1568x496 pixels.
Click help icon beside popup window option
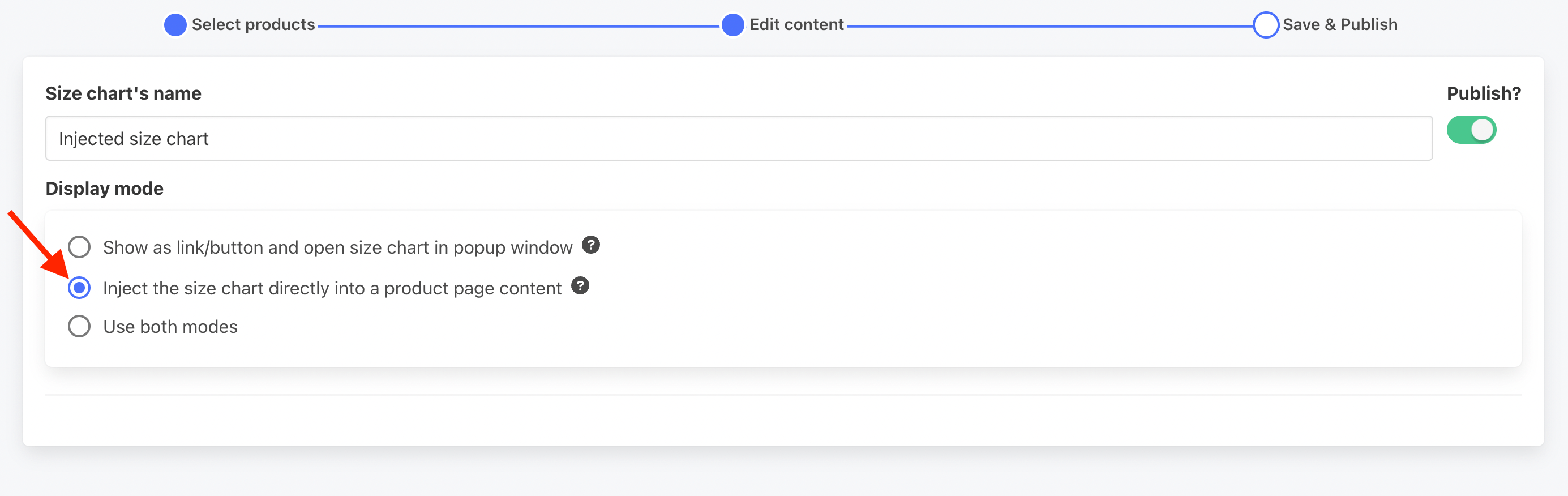590,245
